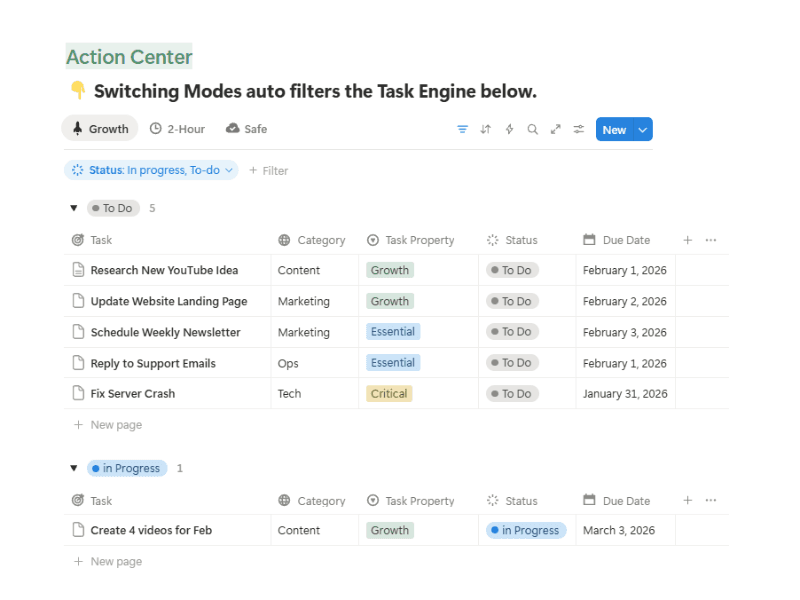Expand the database using the diagonal arrows icon

coord(556,129)
